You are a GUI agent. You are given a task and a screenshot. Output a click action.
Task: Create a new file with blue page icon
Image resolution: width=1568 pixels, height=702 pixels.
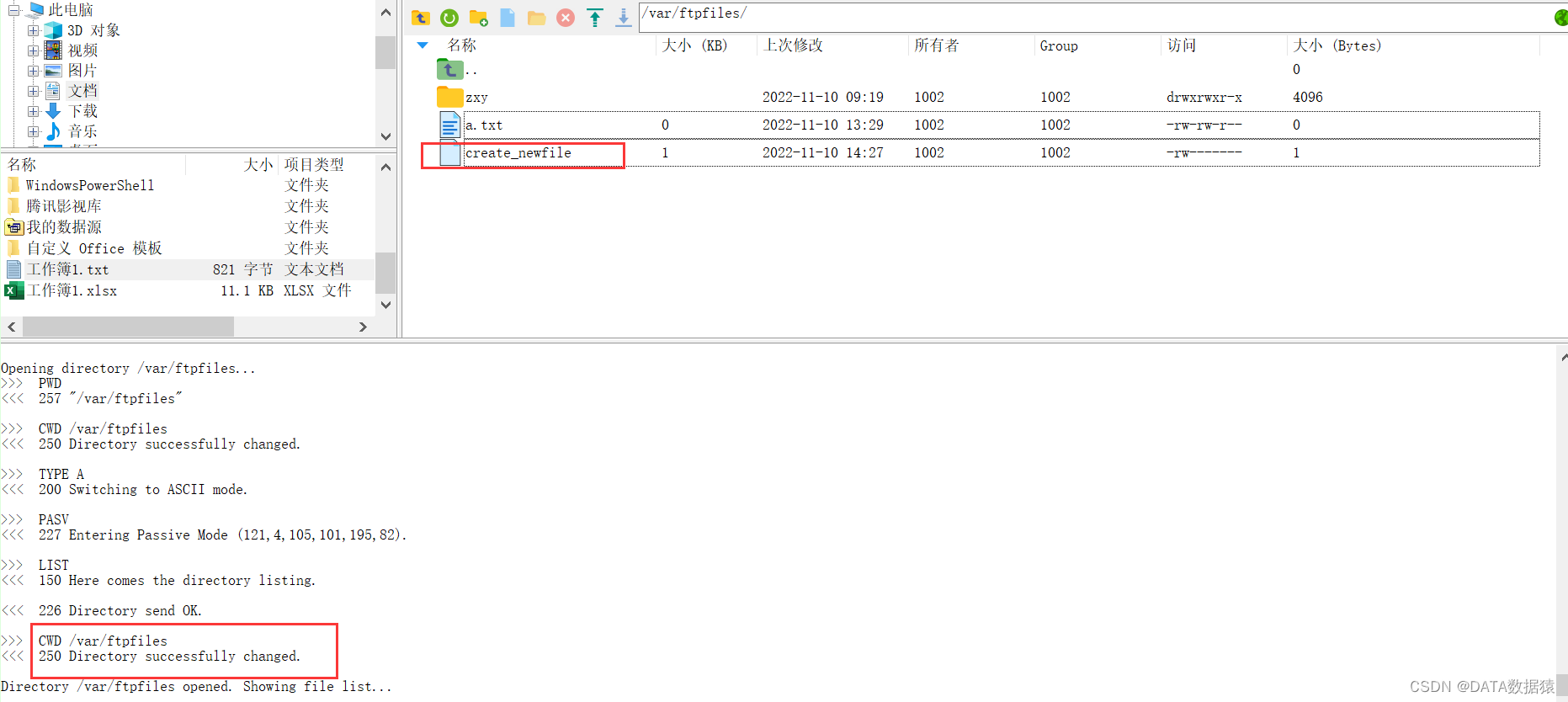point(508,18)
